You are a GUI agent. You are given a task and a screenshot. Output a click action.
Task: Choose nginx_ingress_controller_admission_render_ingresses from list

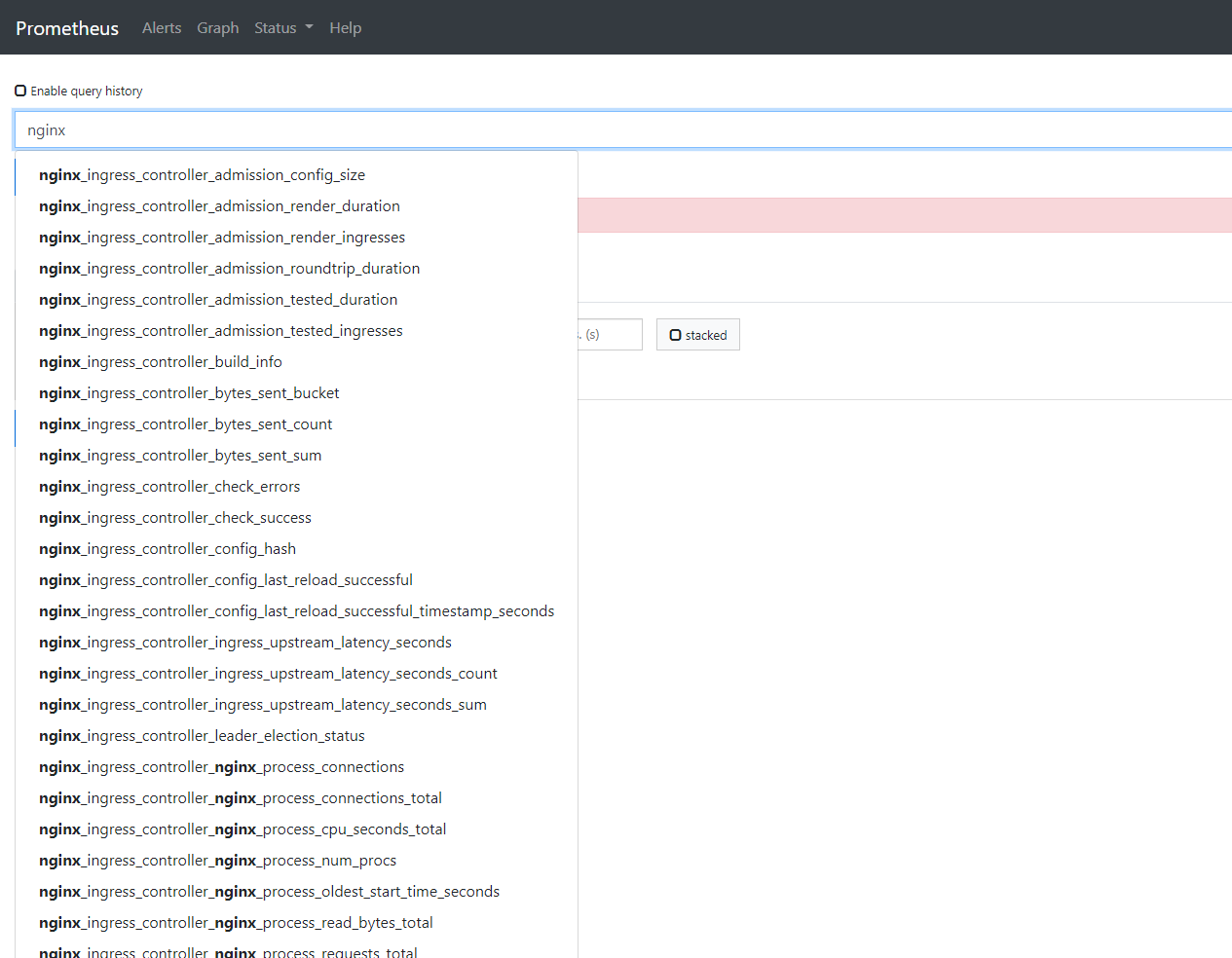click(297, 238)
